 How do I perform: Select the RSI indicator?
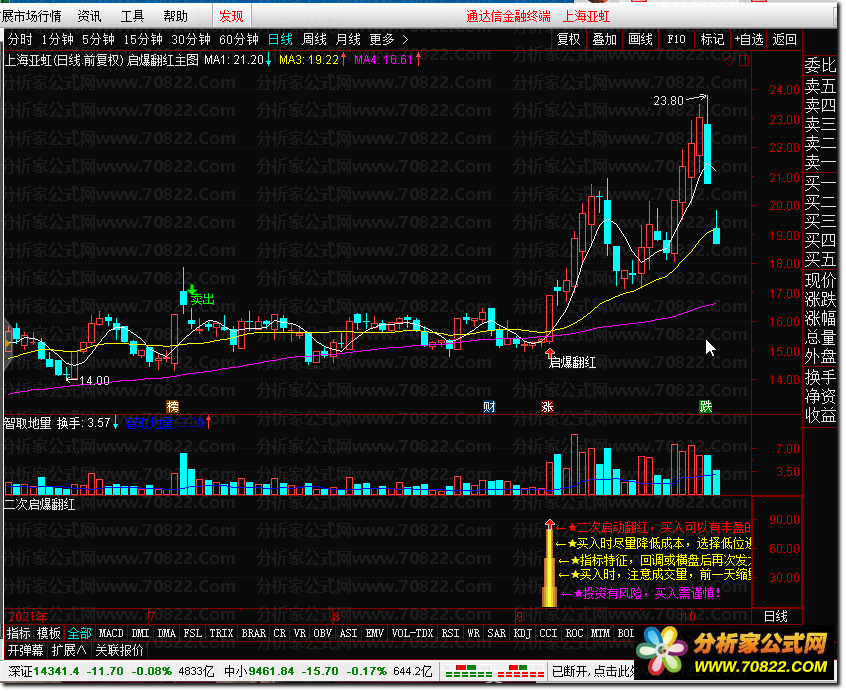coord(451,633)
